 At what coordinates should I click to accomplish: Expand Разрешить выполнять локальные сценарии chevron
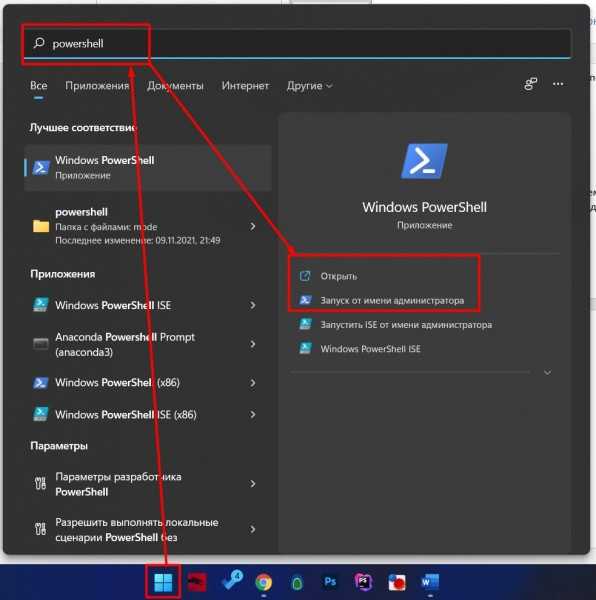pyautogui.click(x=252, y=529)
